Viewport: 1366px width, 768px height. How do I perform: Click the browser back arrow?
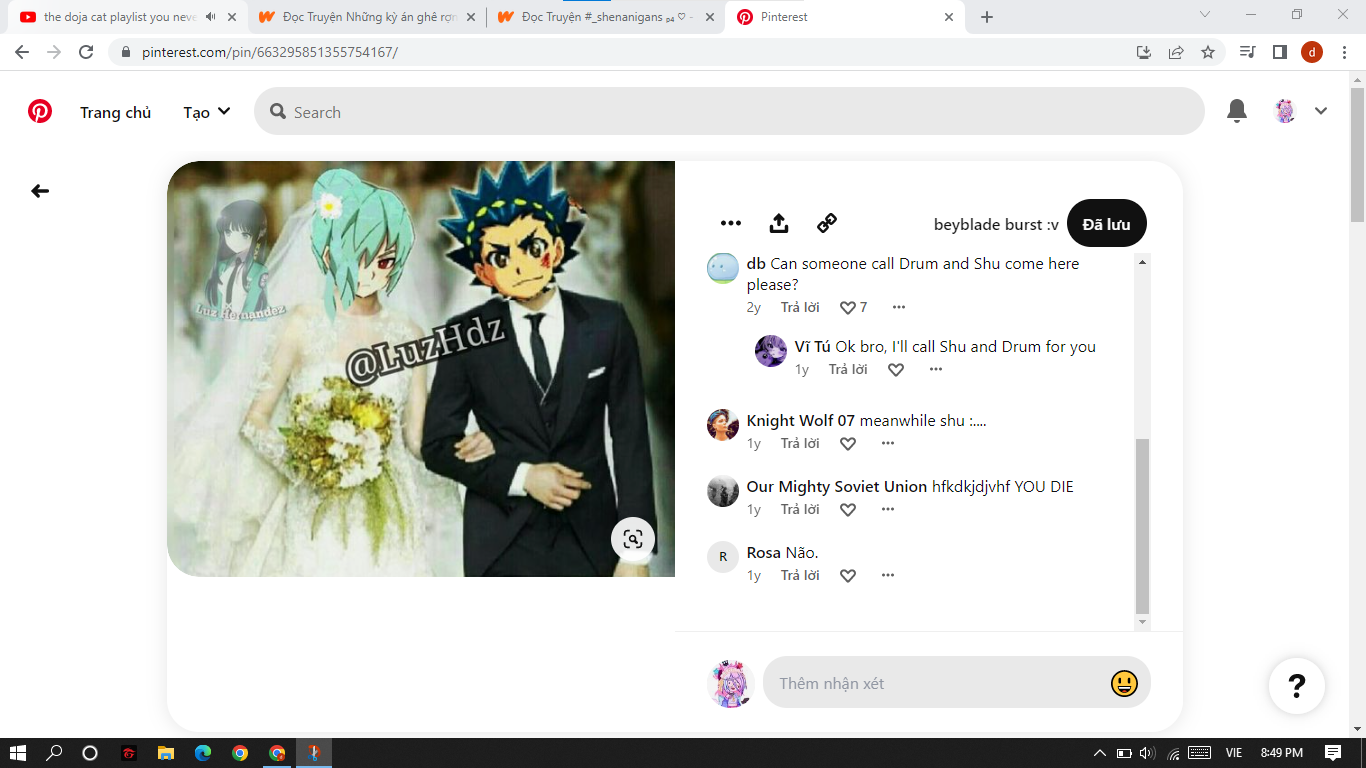(22, 52)
